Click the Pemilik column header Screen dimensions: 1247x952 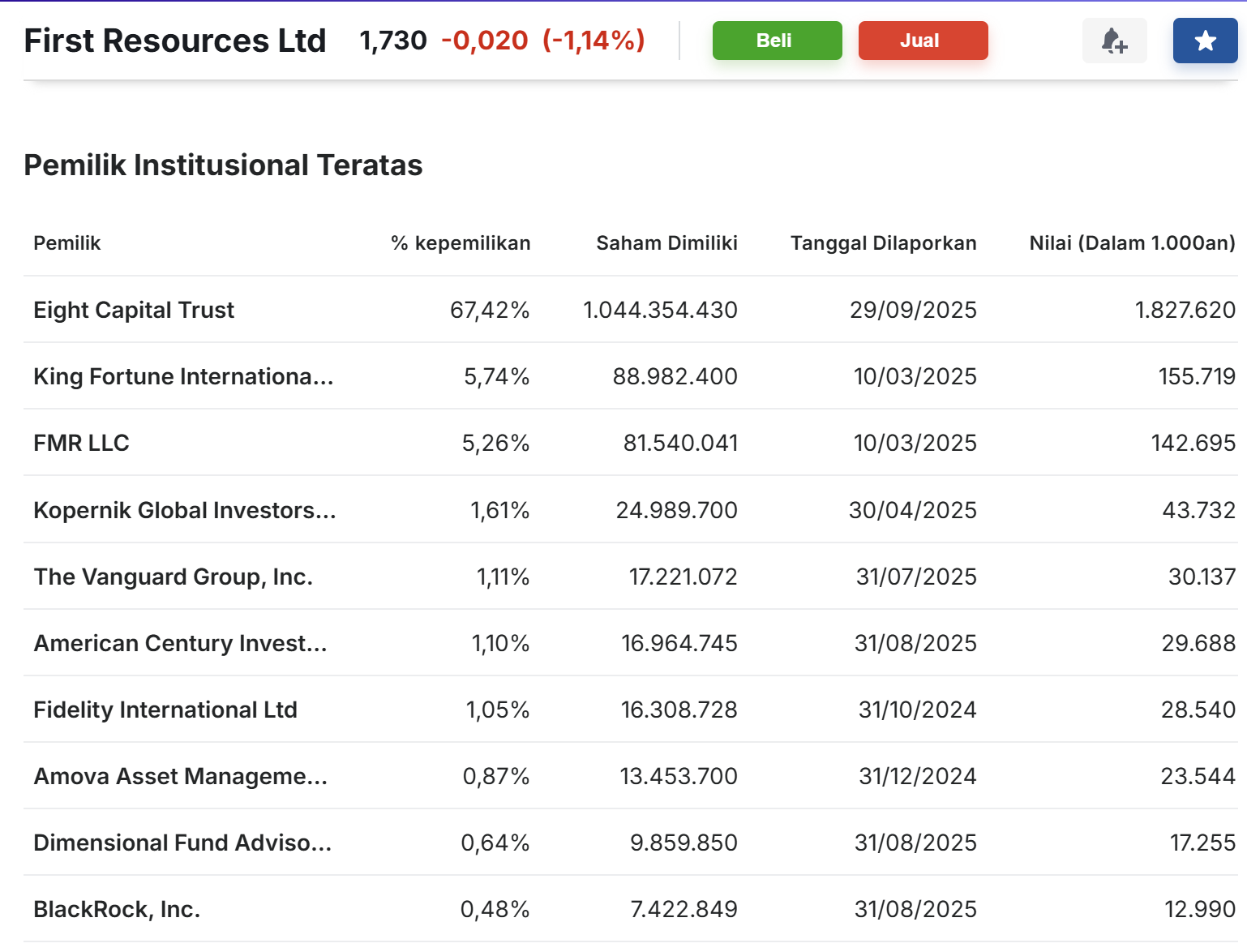point(67,243)
